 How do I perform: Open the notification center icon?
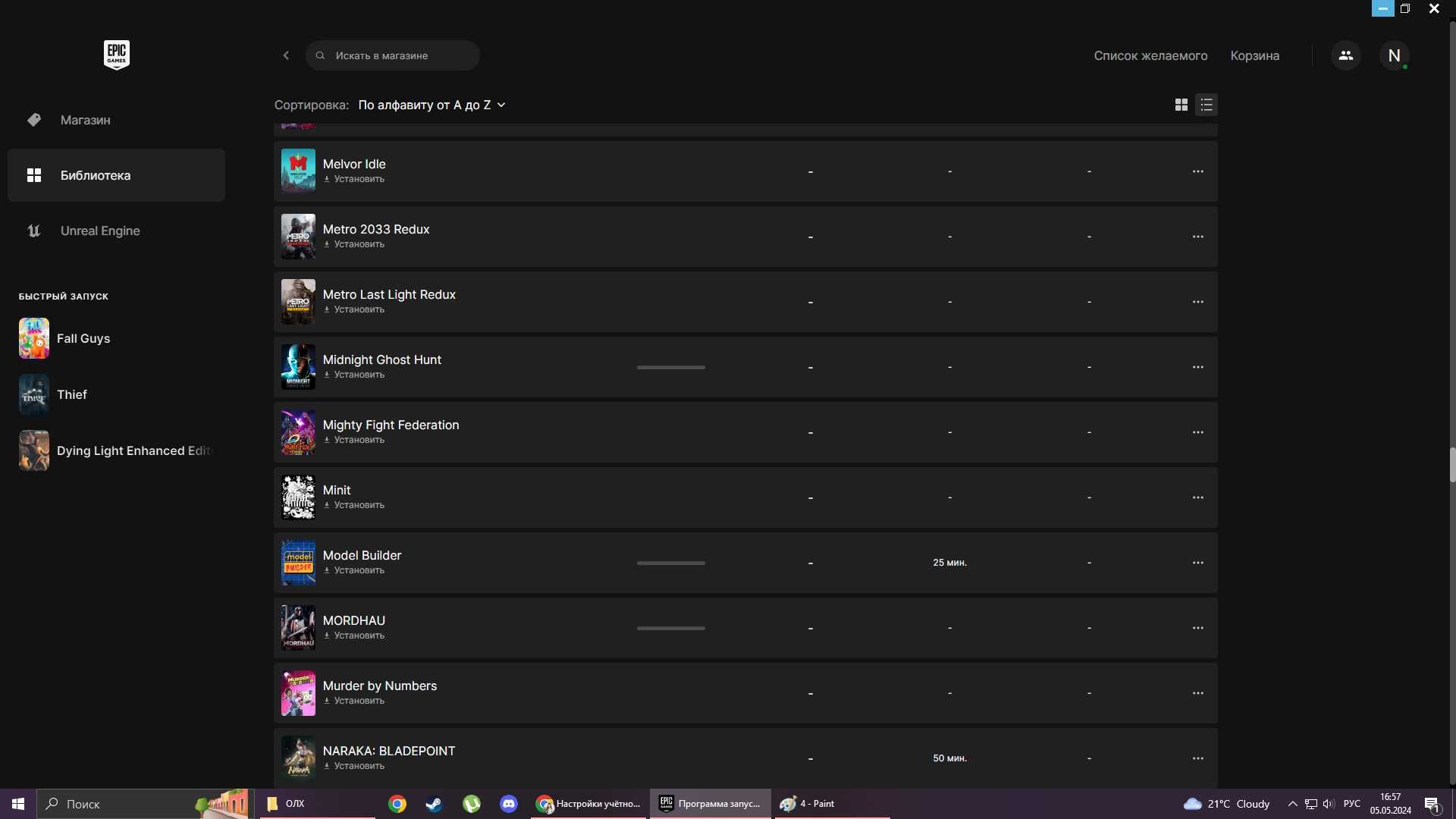click(x=1432, y=804)
